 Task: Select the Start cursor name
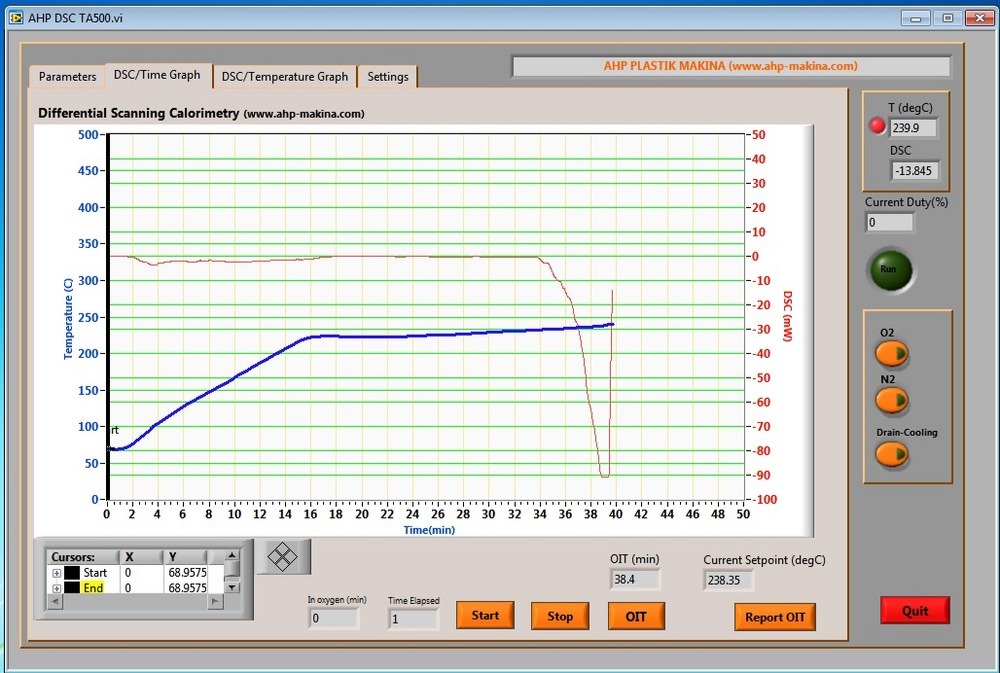point(95,573)
